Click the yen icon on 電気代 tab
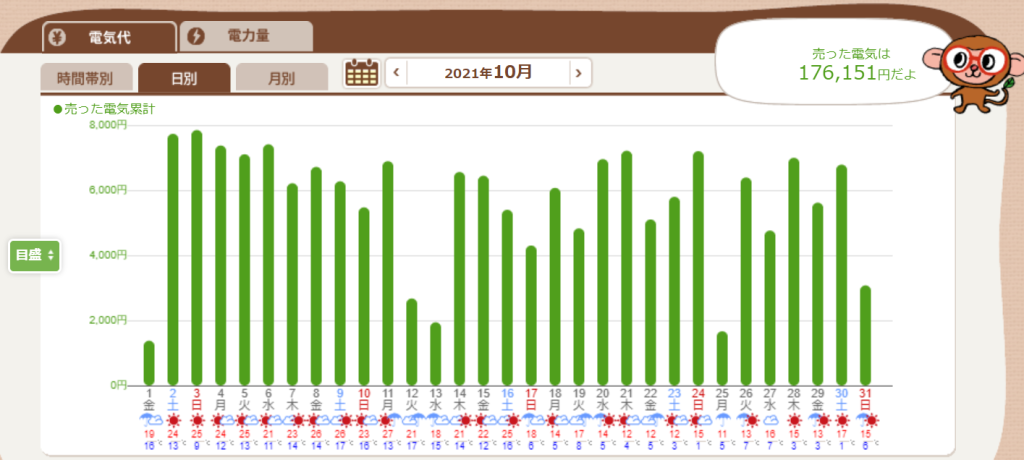Screen dimensions: 1024x460 pos(63,37)
